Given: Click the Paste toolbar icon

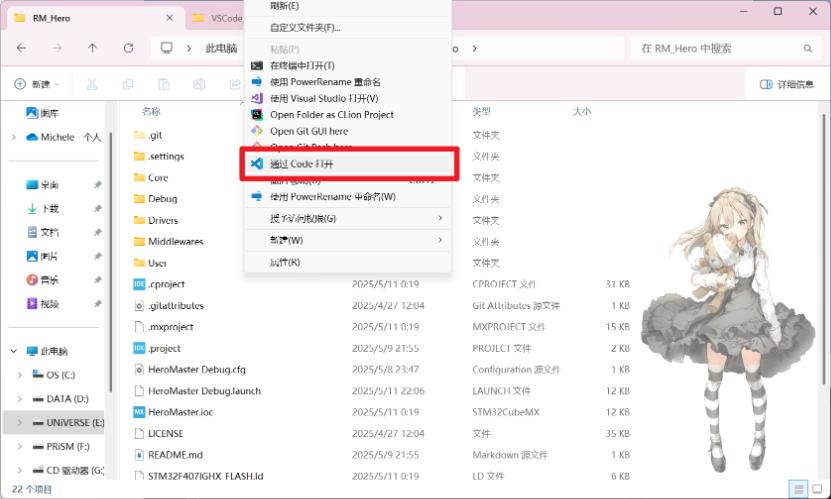Looking at the screenshot, I should [164, 84].
